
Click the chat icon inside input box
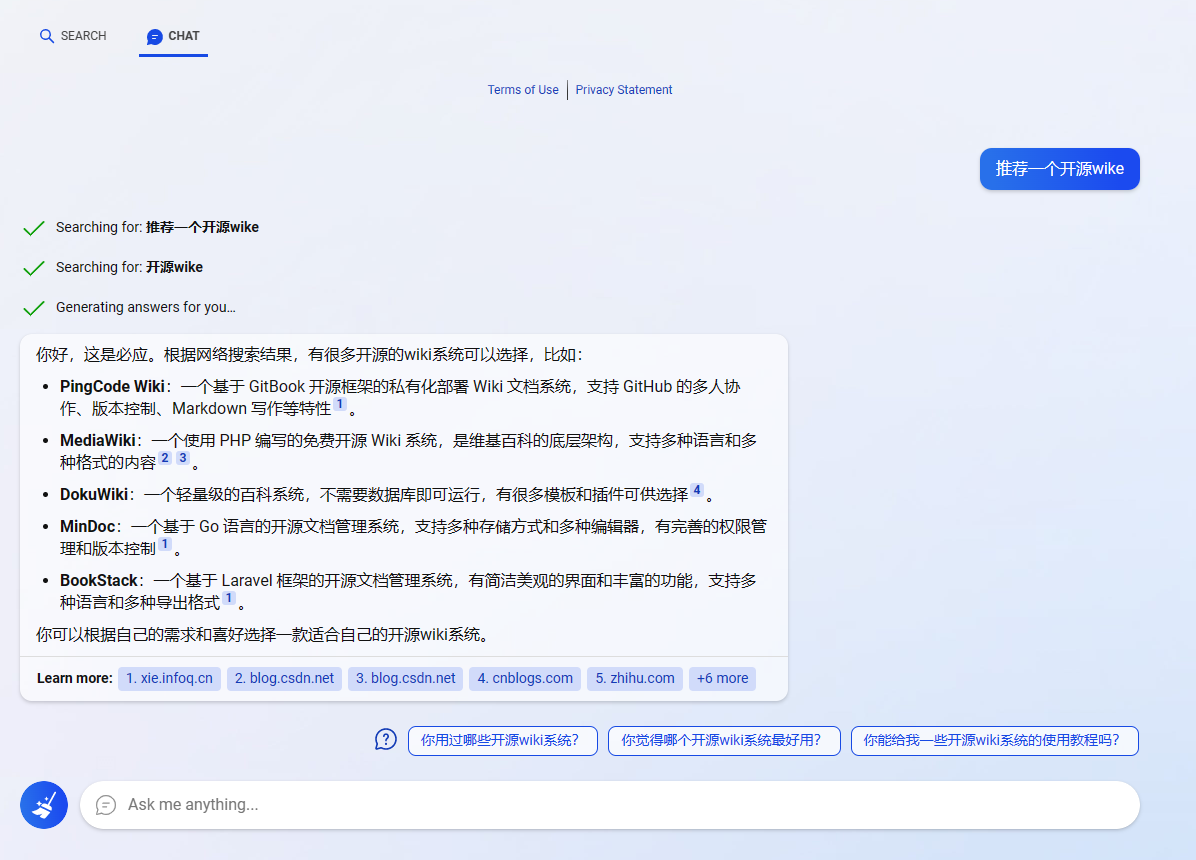point(106,804)
